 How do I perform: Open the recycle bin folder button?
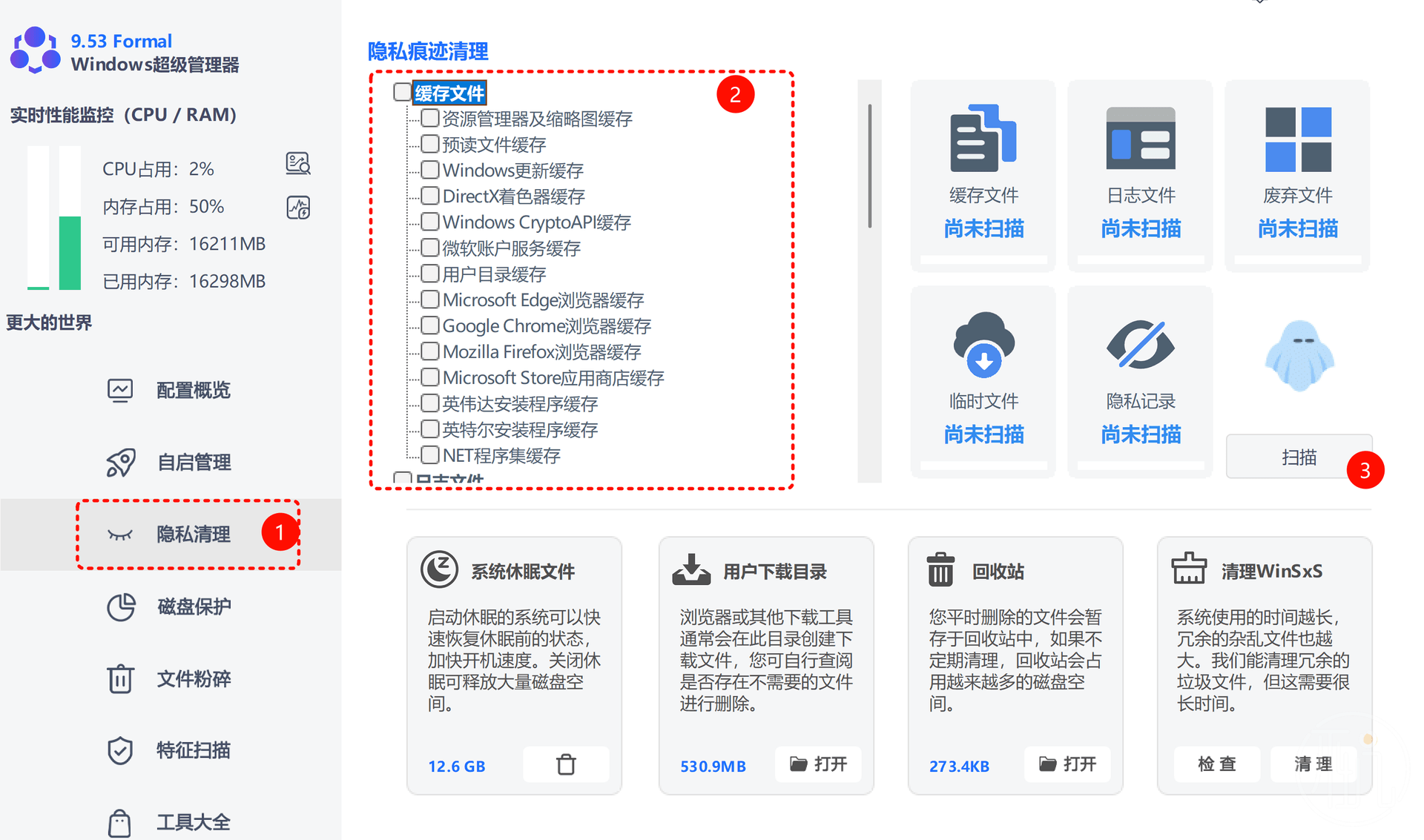tap(1067, 764)
